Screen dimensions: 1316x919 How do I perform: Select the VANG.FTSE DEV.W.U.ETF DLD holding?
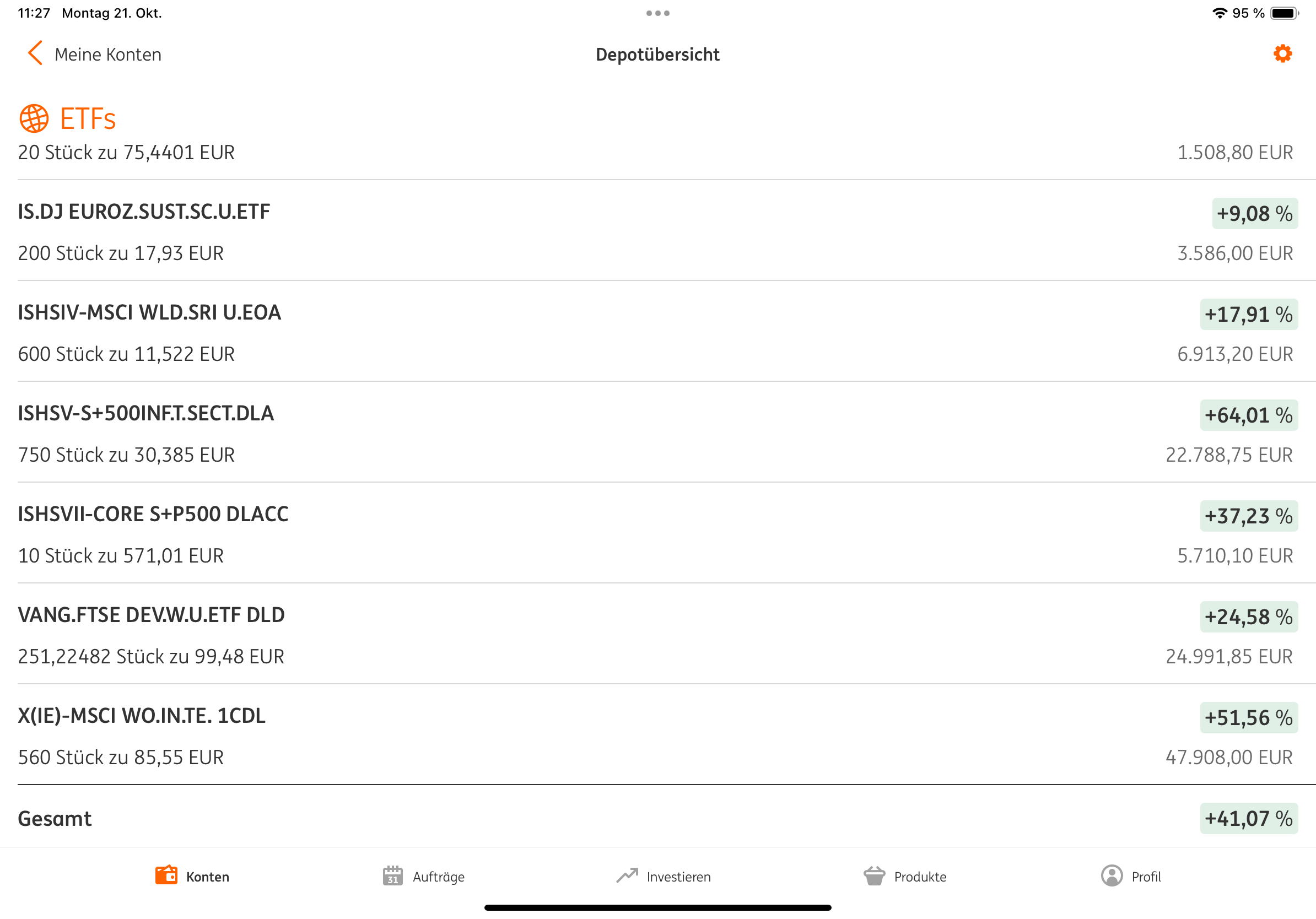tap(152, 615)
